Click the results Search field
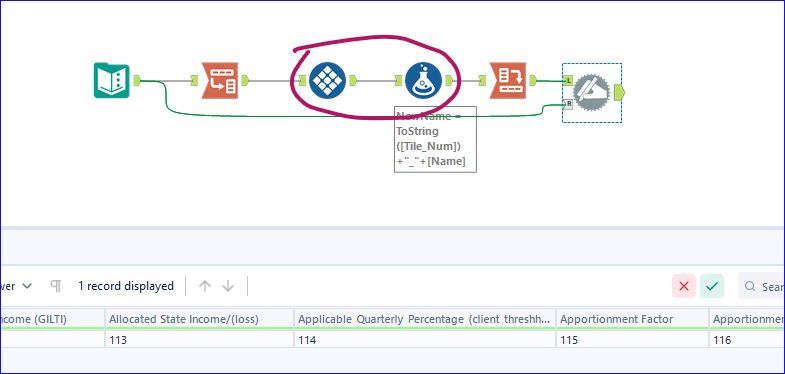This screenshot has width=785, height=374. click(761, 286)
